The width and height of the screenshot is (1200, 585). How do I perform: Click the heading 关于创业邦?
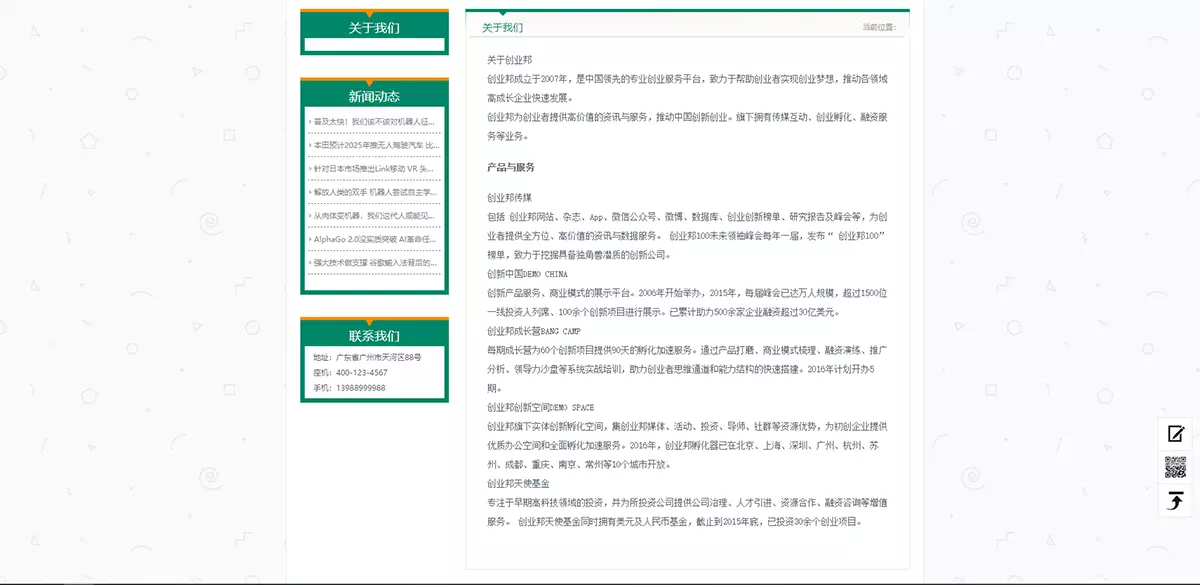(x=509, y=60)
